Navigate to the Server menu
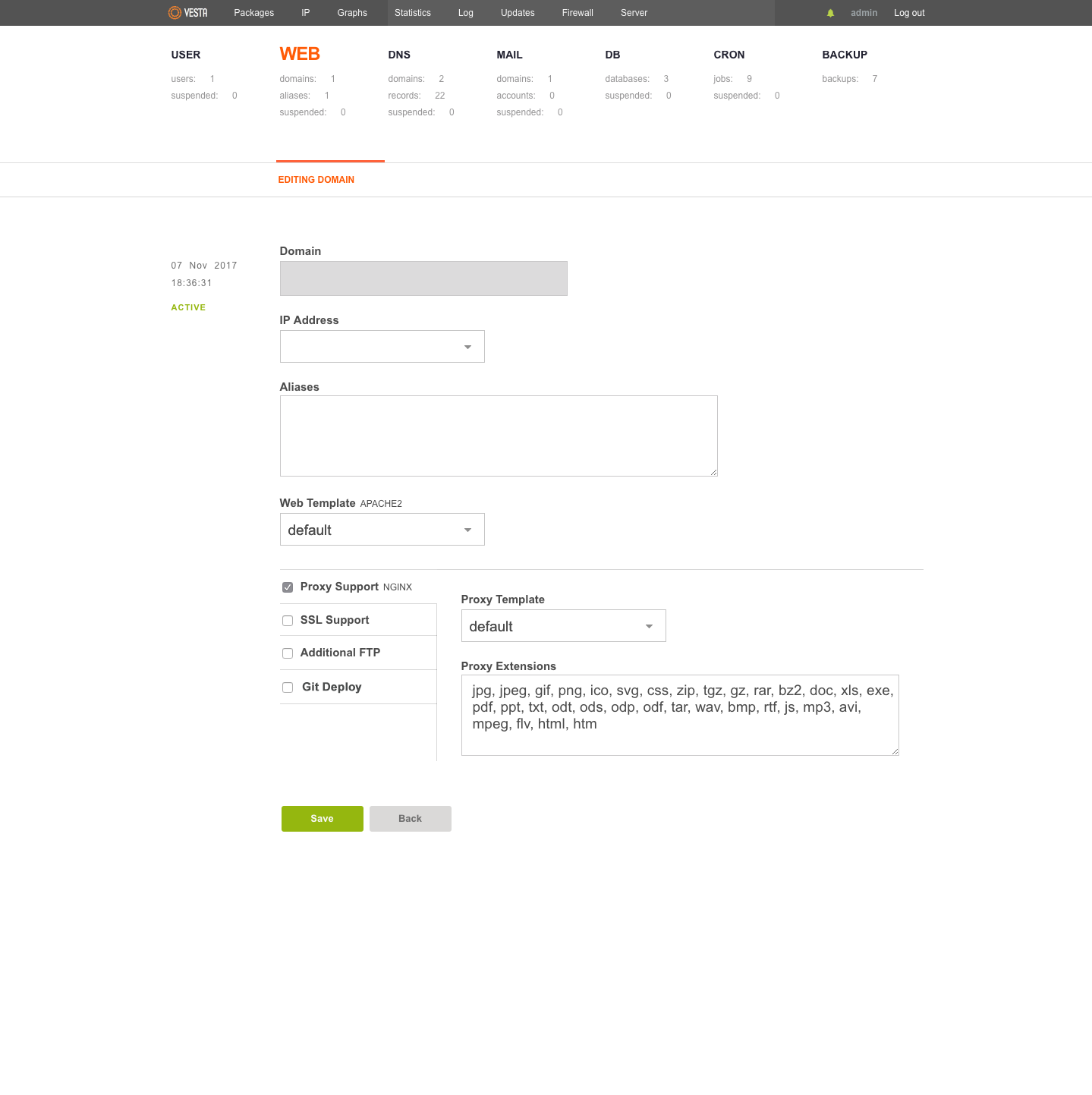 pos(634,12)
